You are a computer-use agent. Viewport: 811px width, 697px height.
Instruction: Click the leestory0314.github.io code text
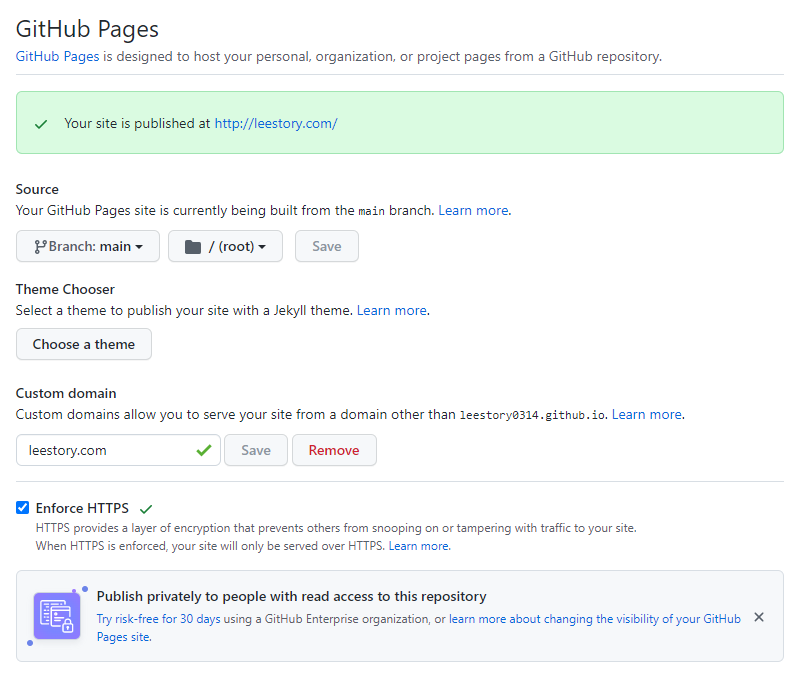[x=533, y=415]
